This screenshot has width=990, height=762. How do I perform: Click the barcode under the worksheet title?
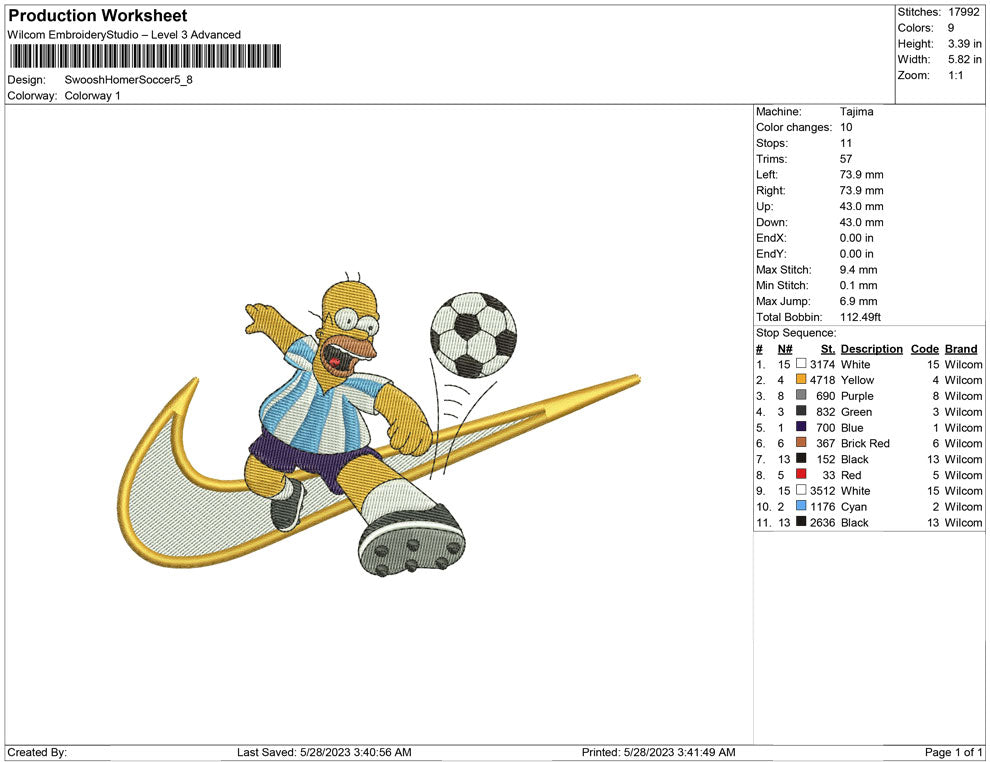(x=145, y=56)
